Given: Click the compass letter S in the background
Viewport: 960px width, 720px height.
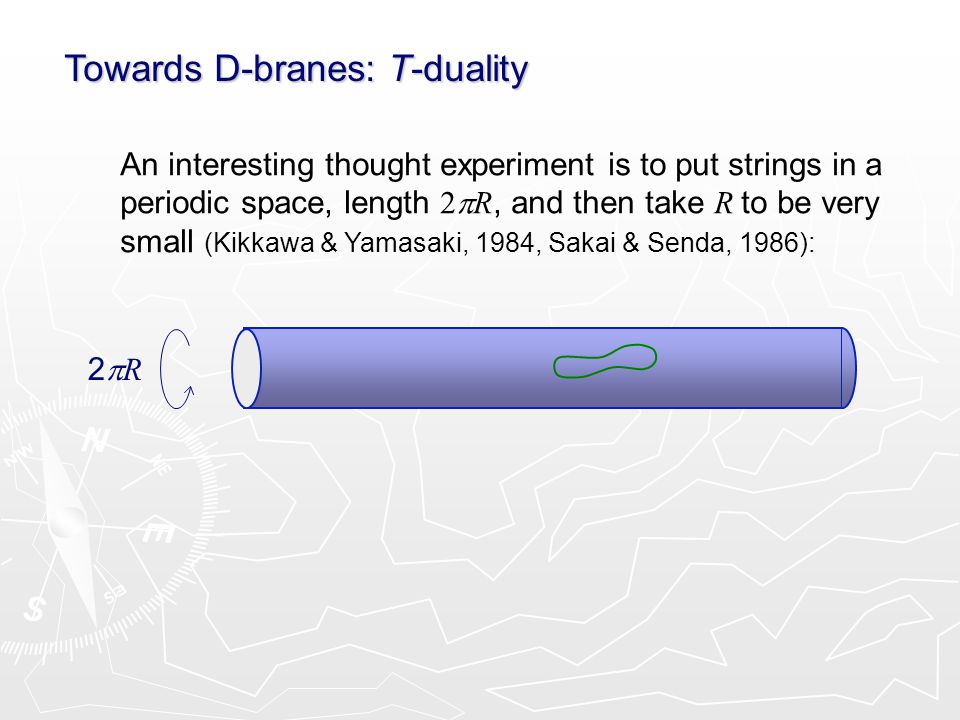Looking at the screenshot, I should (x=35, y=609).
